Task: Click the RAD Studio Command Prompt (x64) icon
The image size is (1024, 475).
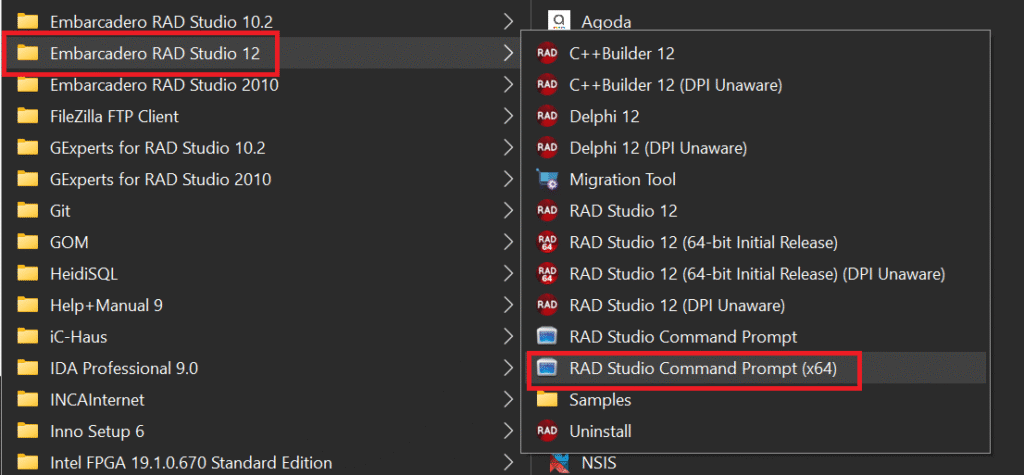Action: click(x=547, y=369)
